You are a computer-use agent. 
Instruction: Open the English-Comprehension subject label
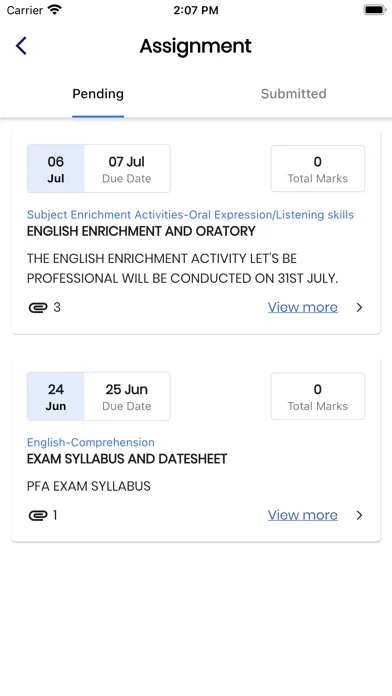pos(91,443)
